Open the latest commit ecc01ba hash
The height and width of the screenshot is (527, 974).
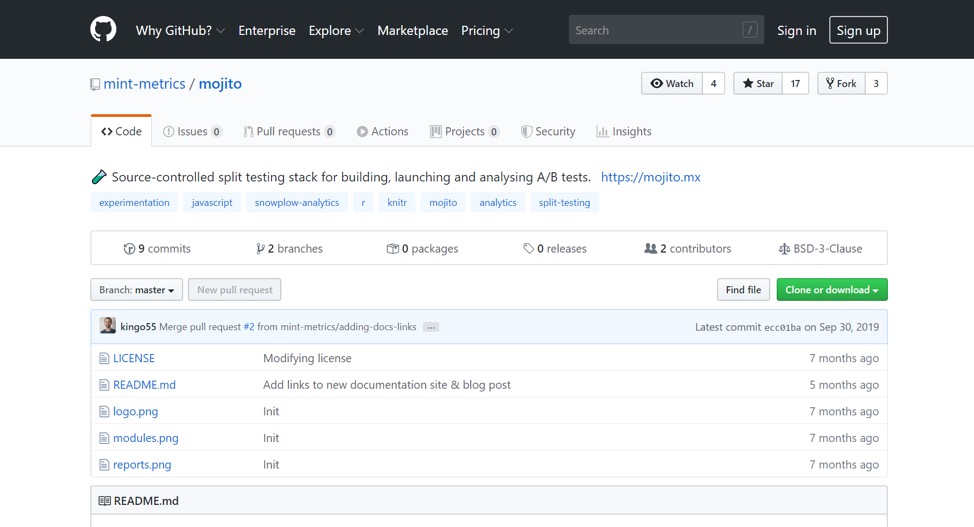tap(782, 328)
